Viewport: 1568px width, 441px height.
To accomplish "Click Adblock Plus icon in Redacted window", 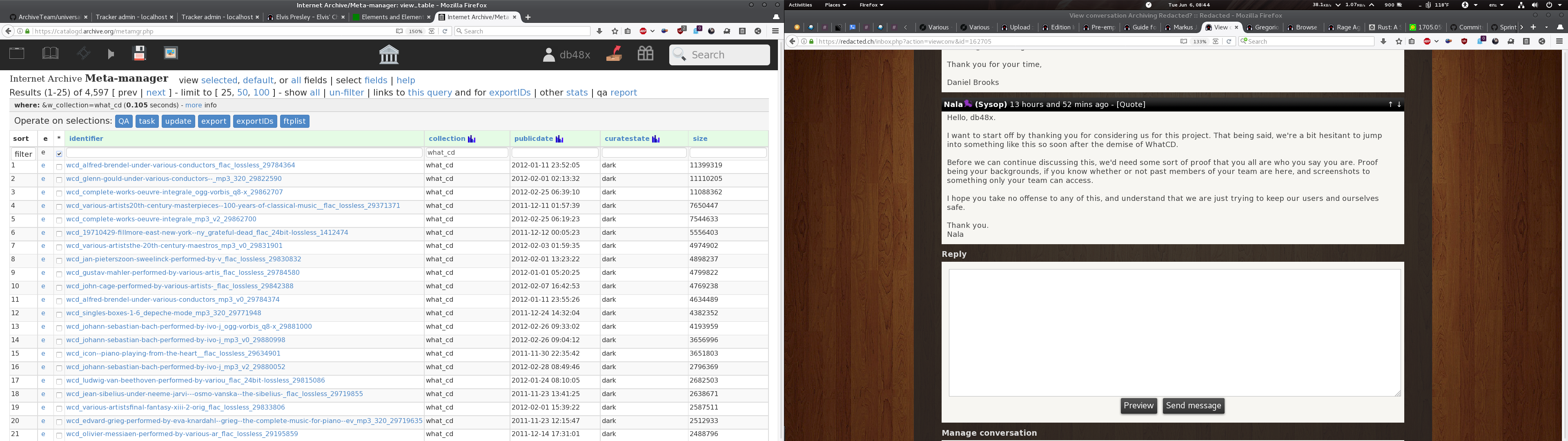I will point(1427,41).
